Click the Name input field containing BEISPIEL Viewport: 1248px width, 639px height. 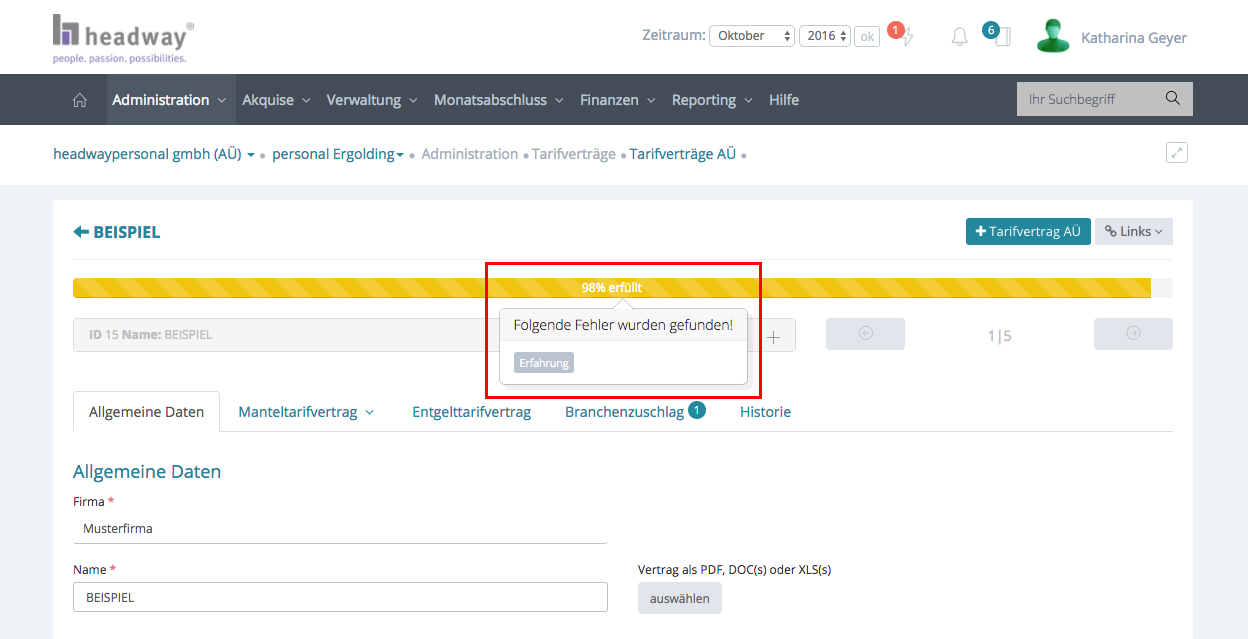(340, 597)
